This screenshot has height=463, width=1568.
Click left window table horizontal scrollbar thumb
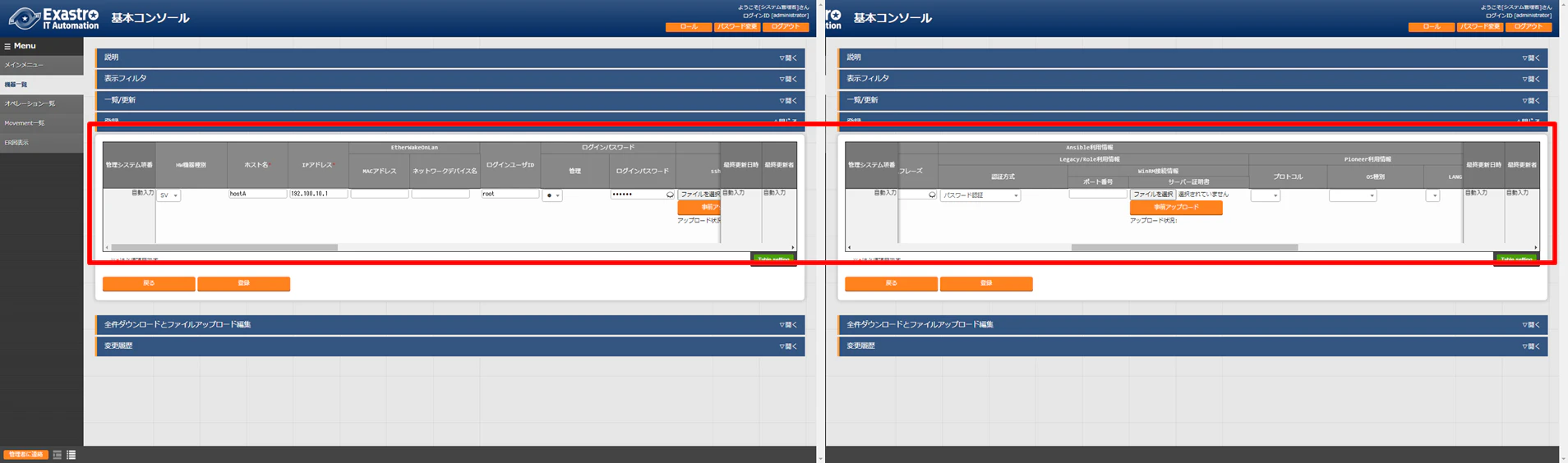(x=224, y=247)
